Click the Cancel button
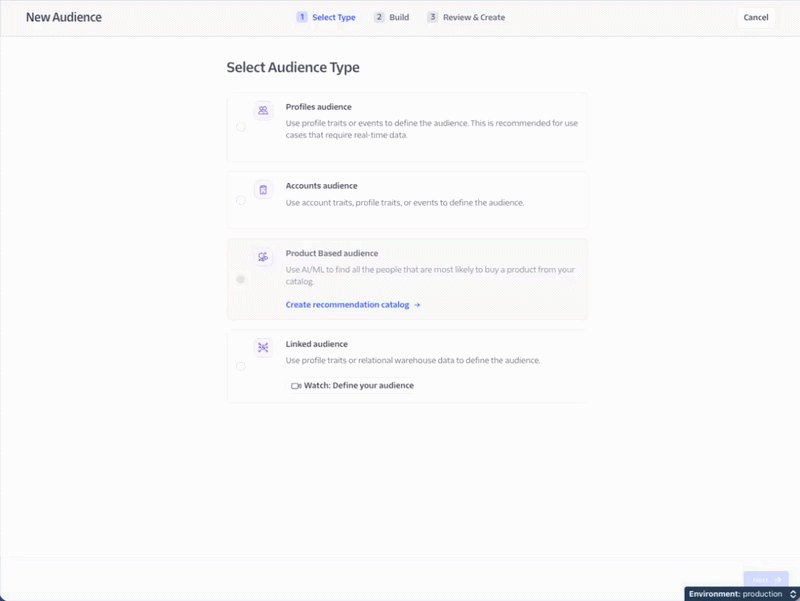Screen dimensions: 800x601 pos(755,17)
